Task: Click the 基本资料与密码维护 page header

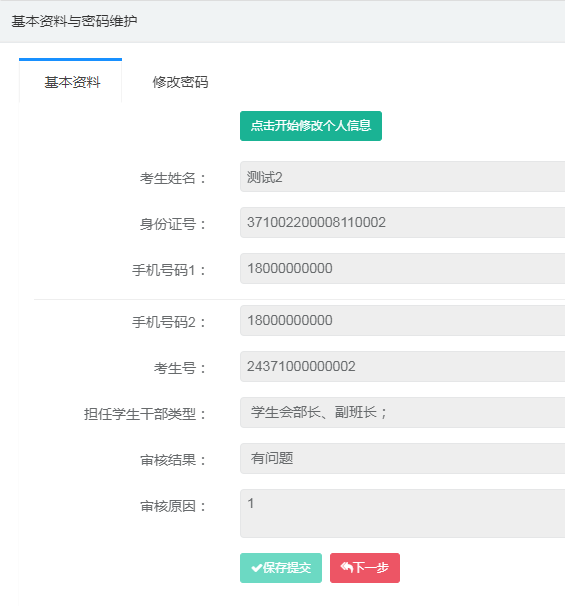Action: point(74,21)
